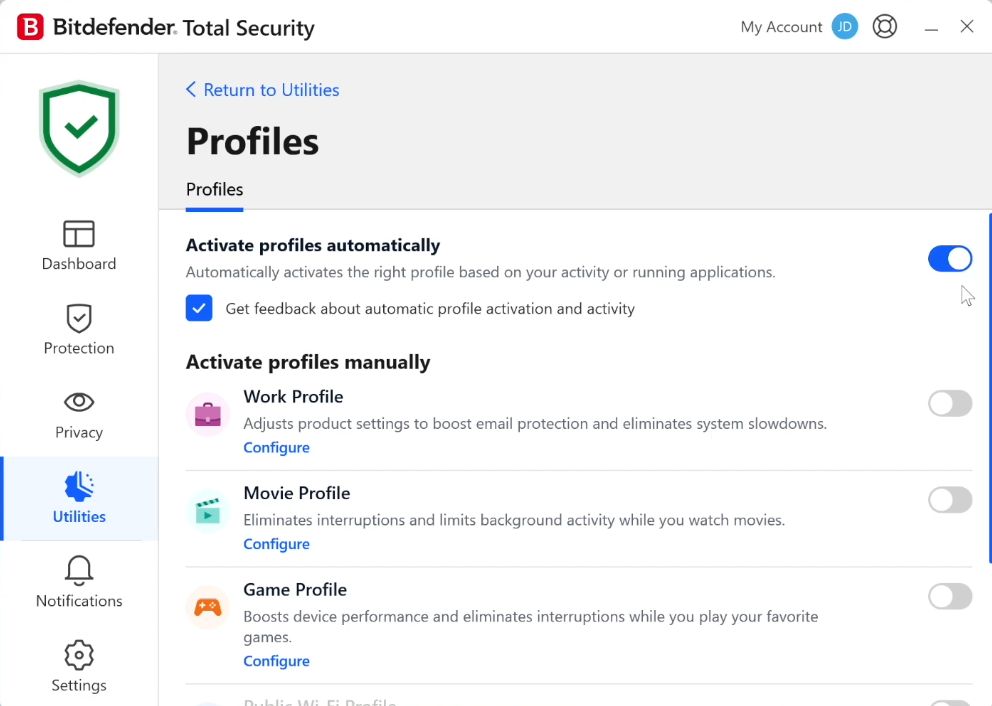The height and width of the screenshot is (706, 992).
Task: Open Notifications bell icon
Action: click(79, 571)
